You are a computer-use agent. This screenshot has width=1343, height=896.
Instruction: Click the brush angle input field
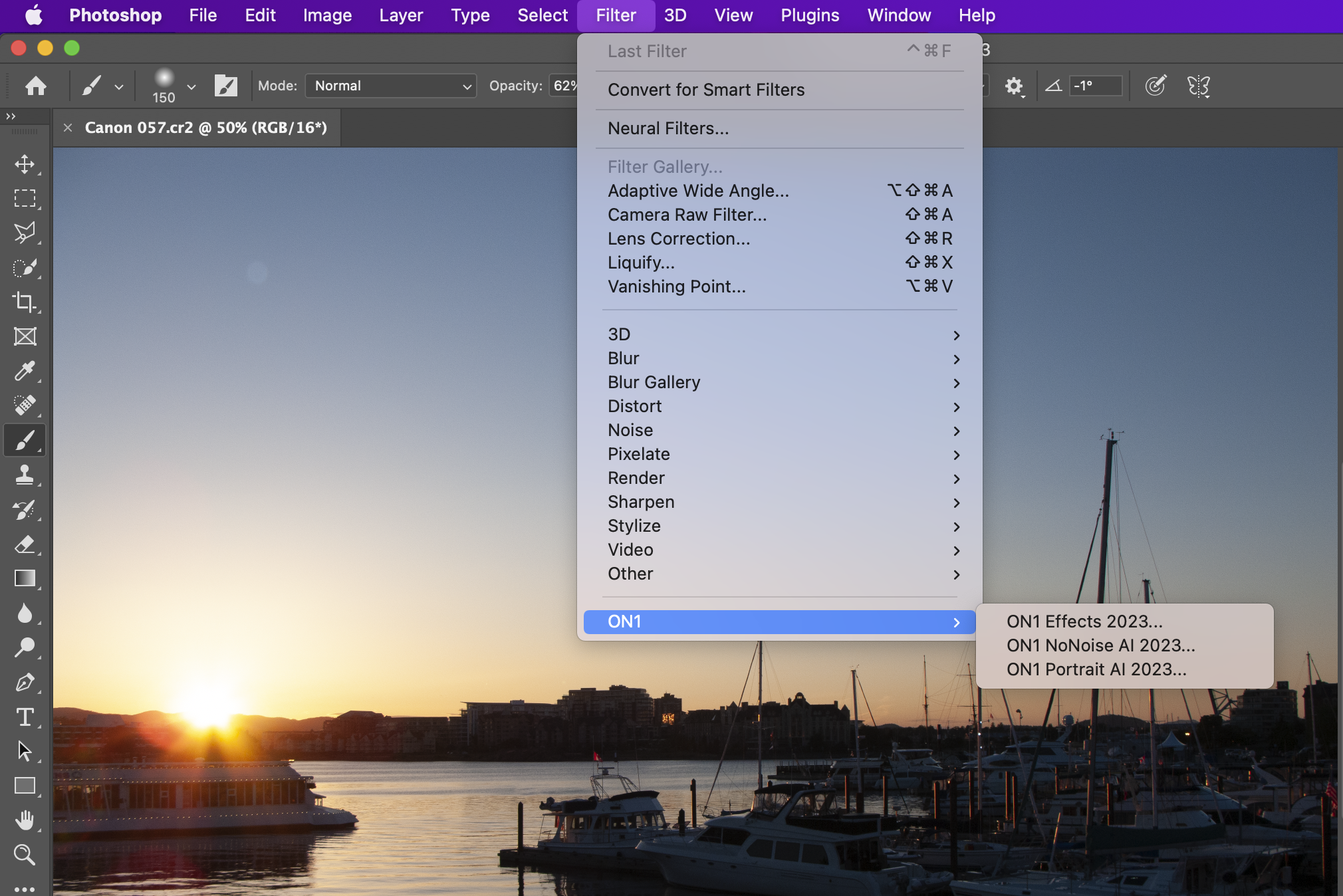(1095, 86)
